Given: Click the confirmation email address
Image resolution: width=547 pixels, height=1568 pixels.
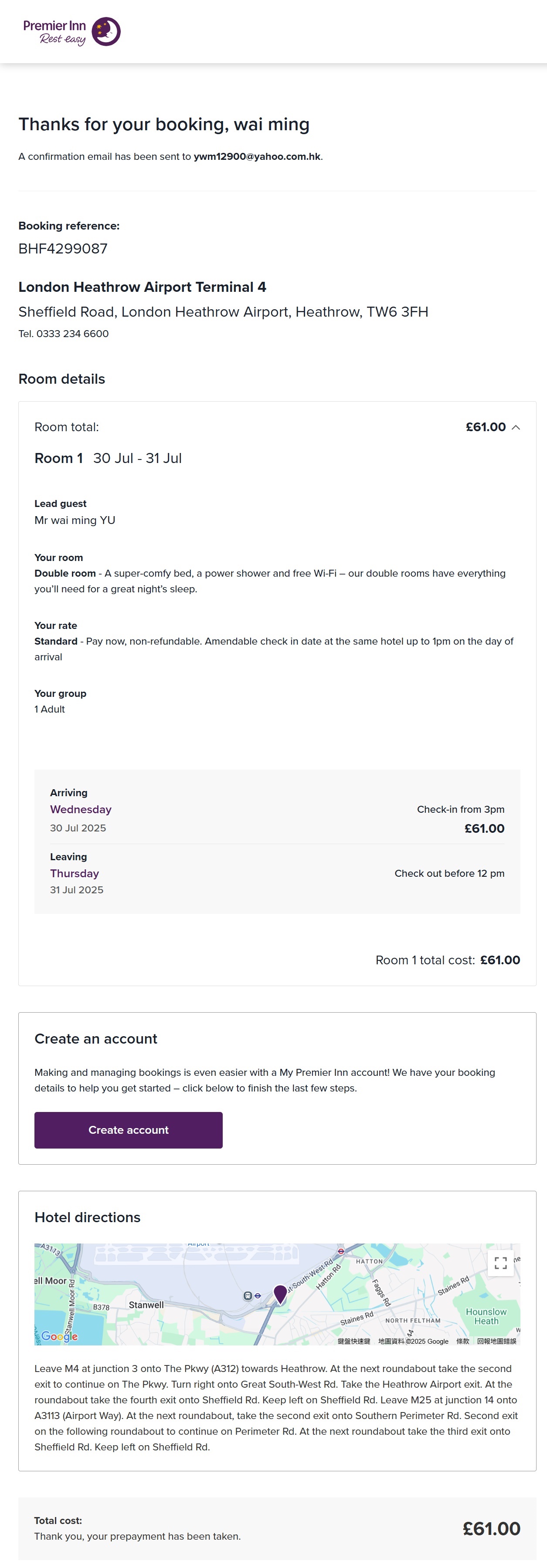Looking at the screenshot, I should (257, 156).
